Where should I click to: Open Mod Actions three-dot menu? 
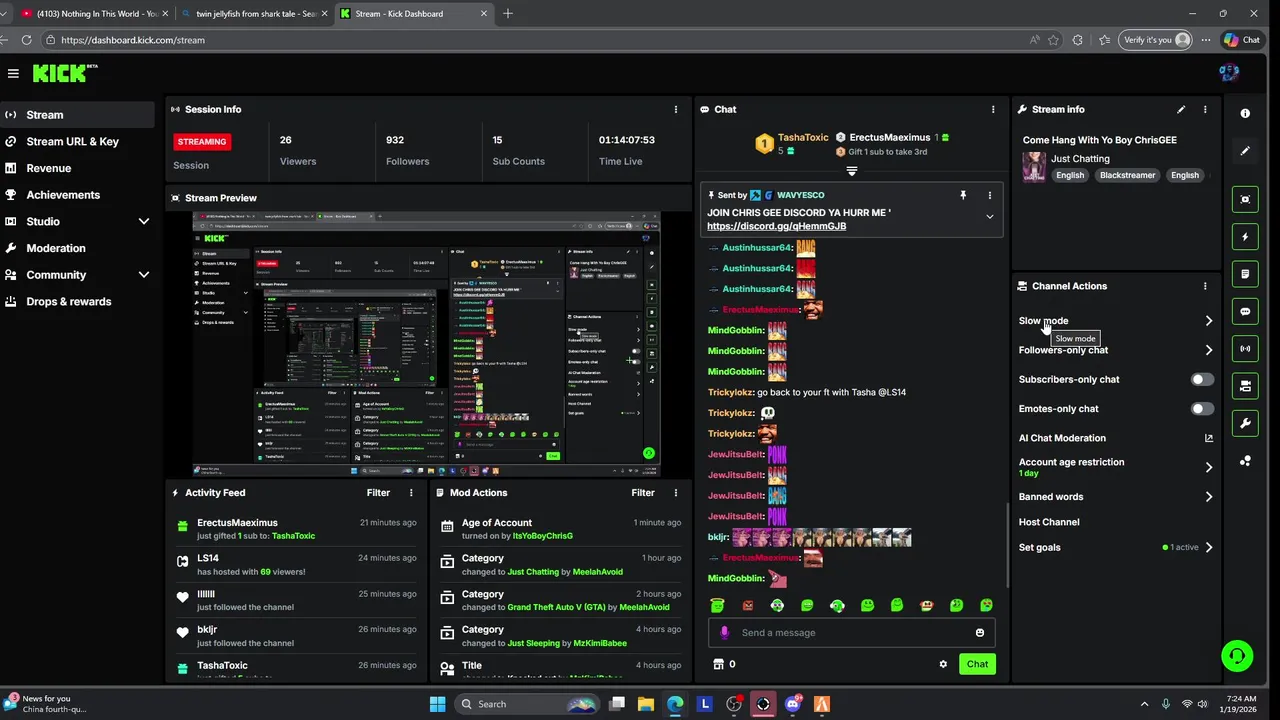pos(676,493)
